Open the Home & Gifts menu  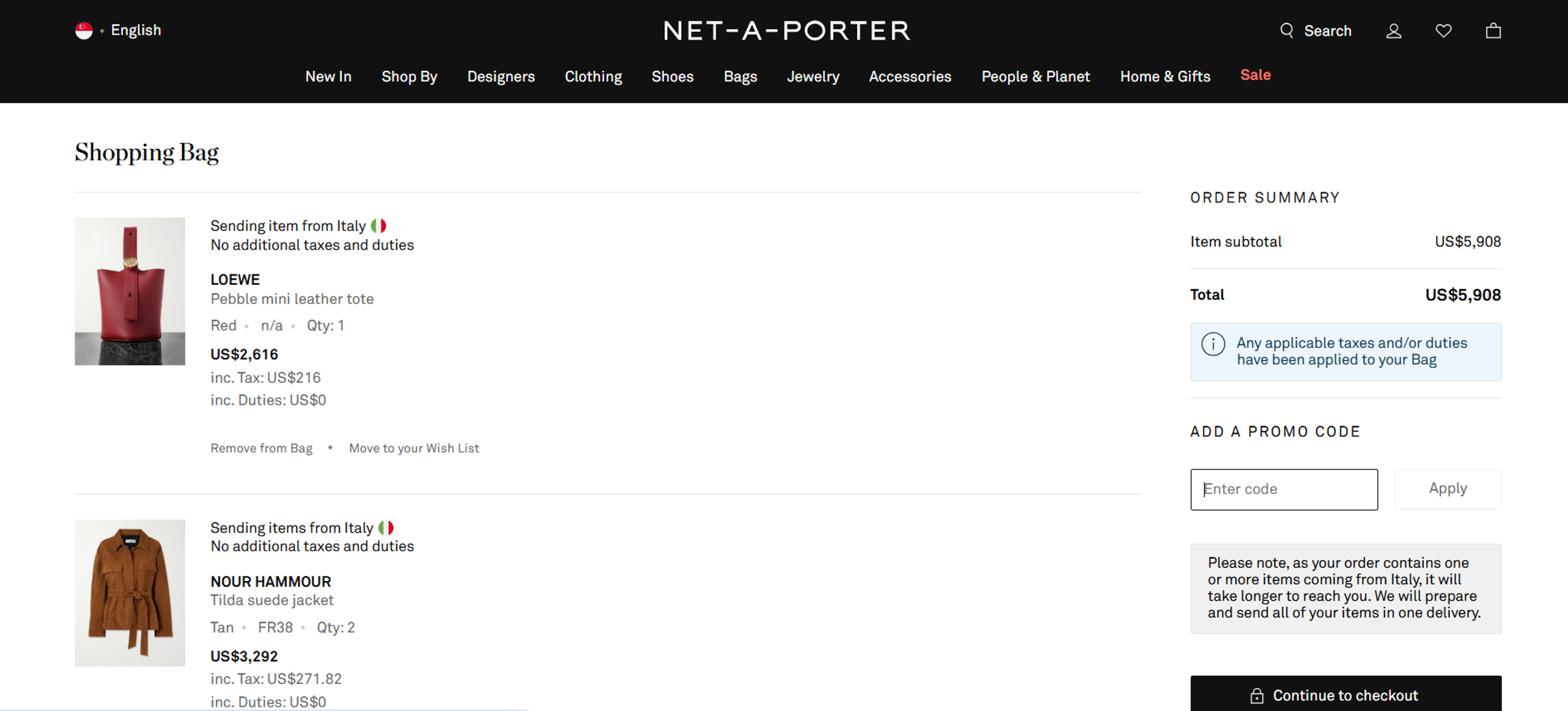click(1165, 76)
